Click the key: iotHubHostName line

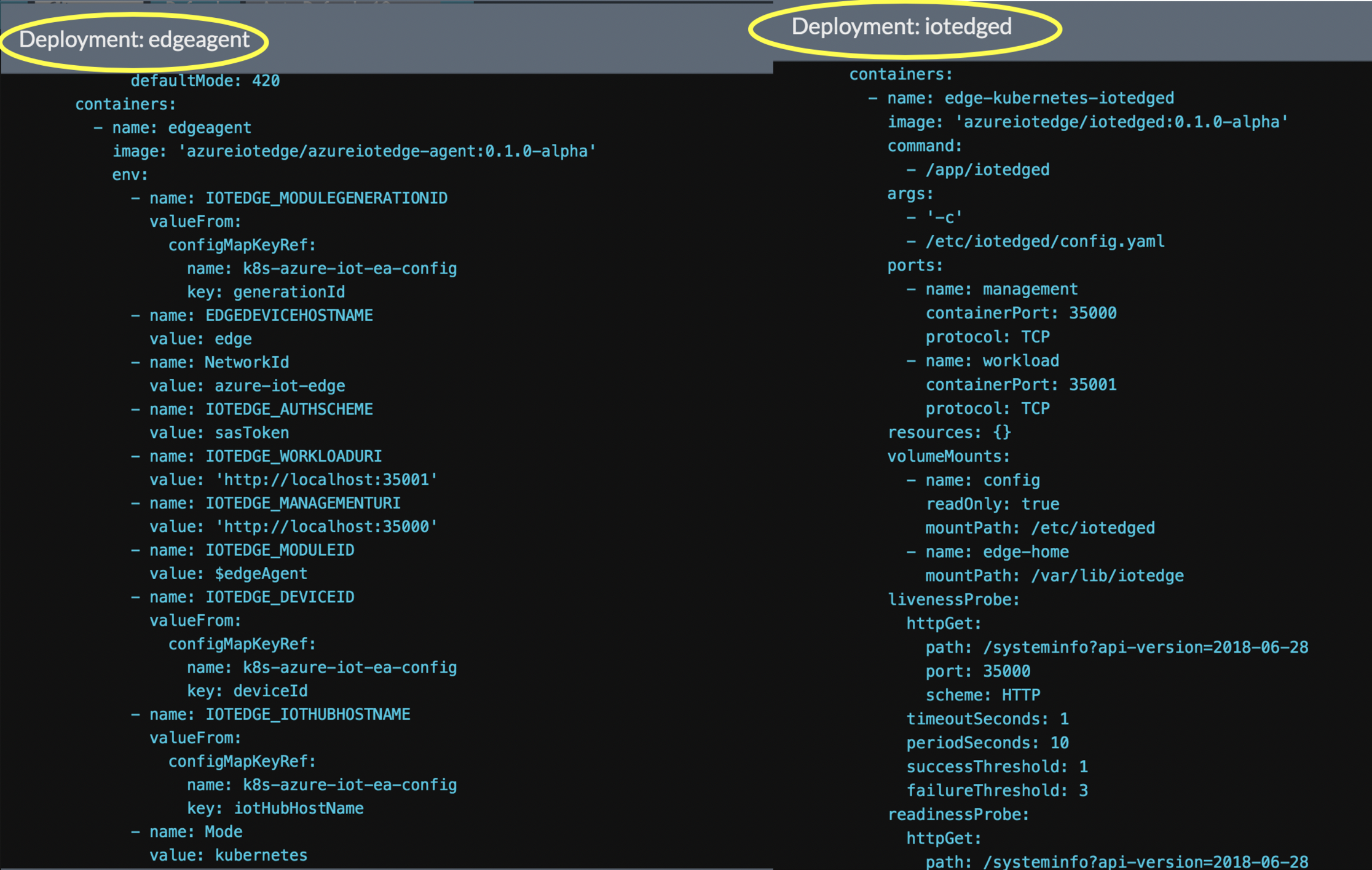[275, 809]
